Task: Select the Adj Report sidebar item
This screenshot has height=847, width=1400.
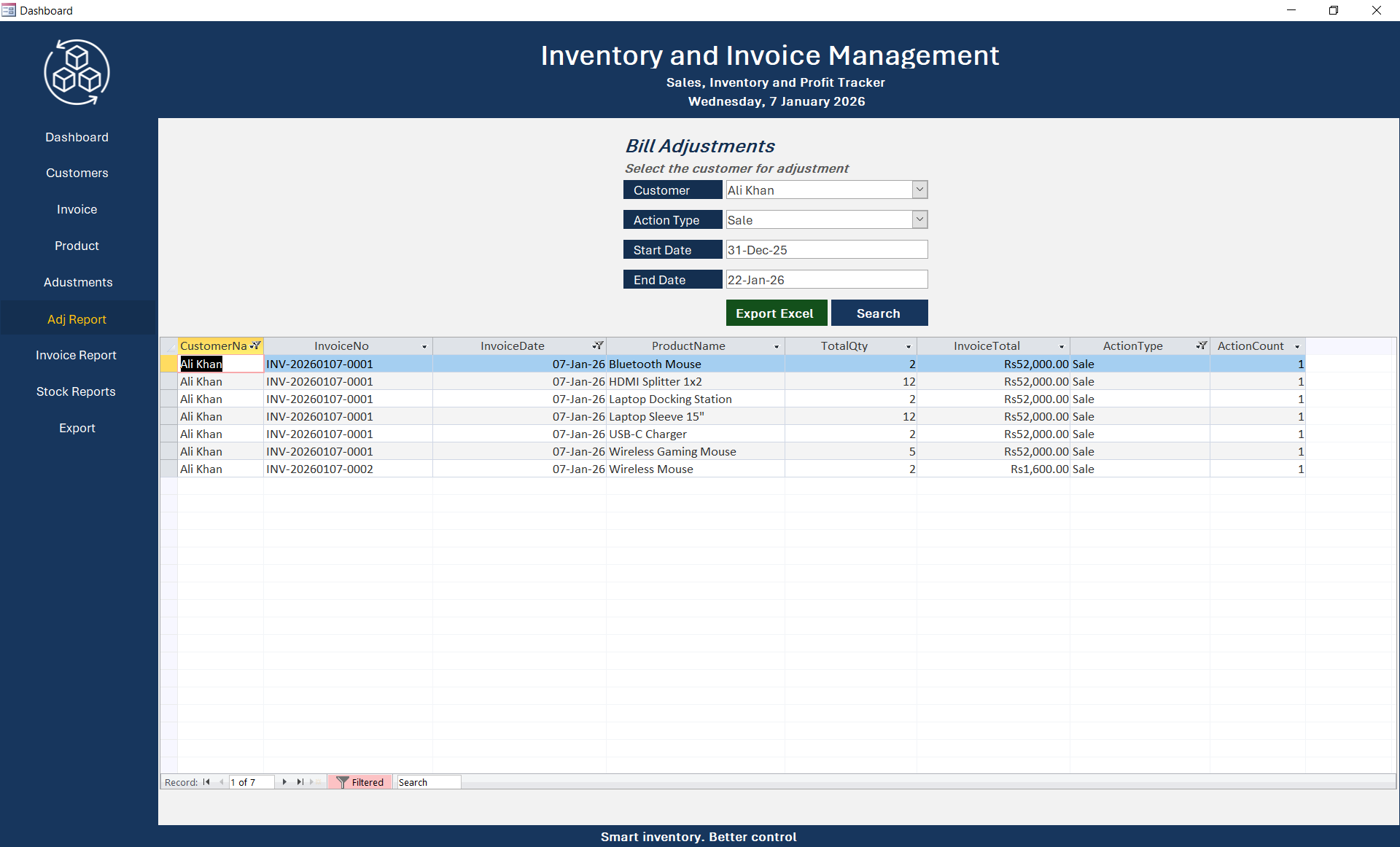Action: [77, 319]
